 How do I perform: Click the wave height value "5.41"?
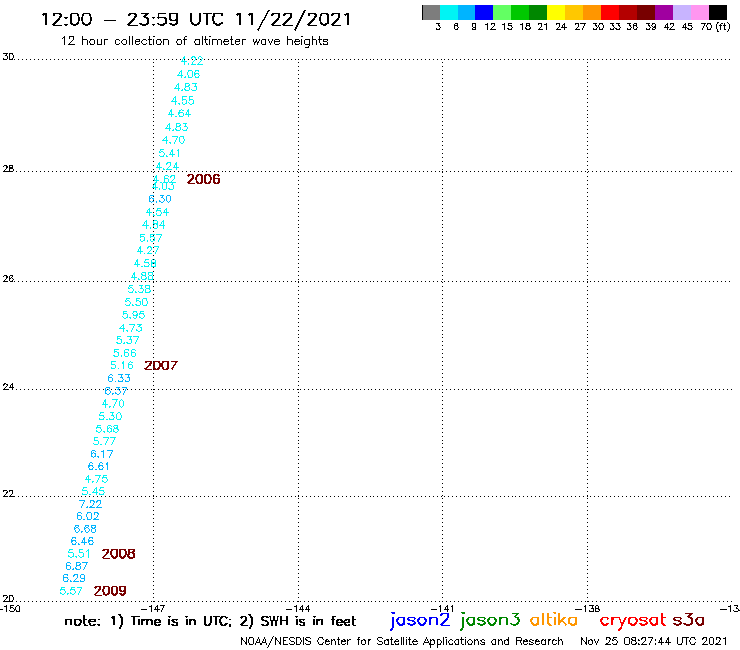click(169, 153)
